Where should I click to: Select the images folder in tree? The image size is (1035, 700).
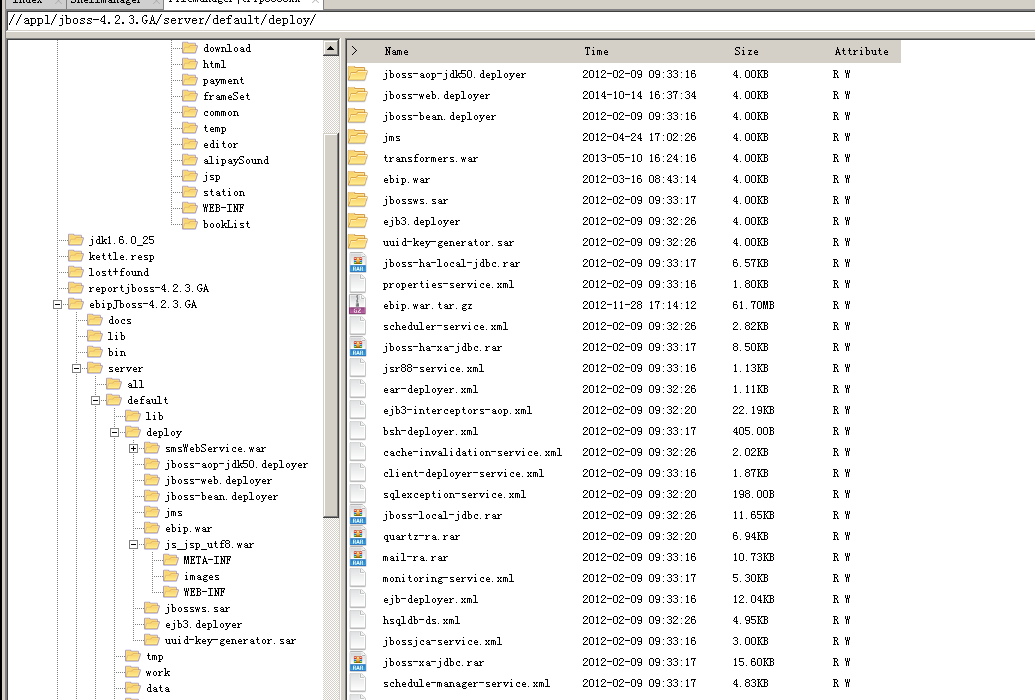click(x=201, y=577)
